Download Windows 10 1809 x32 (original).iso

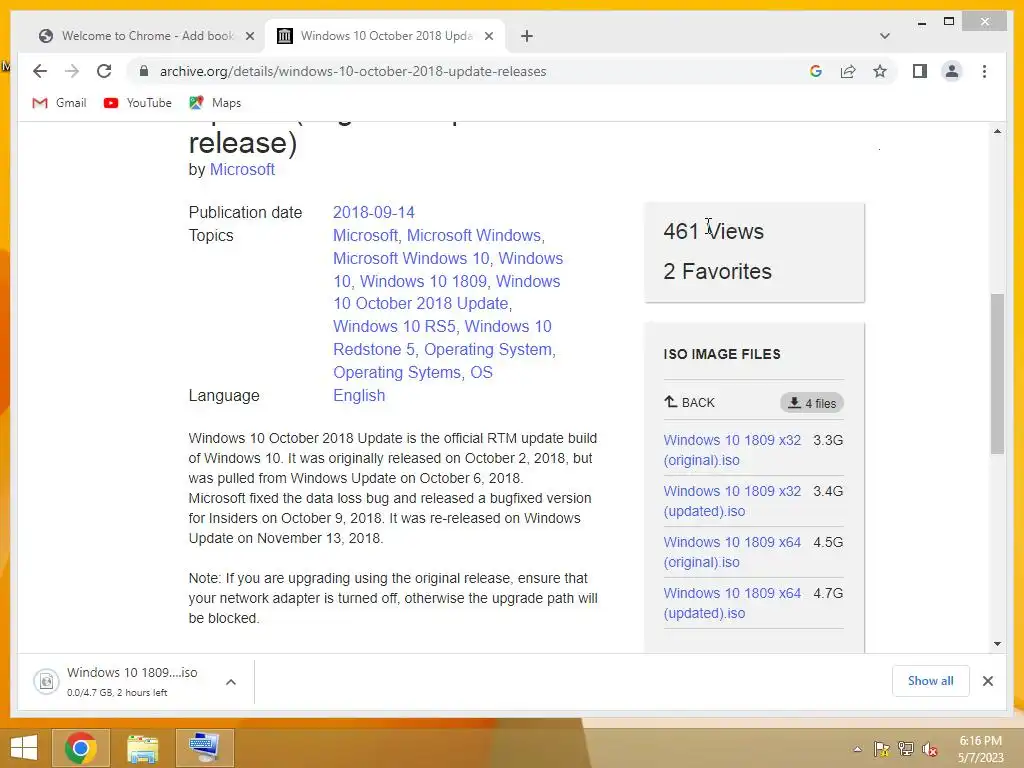click(x=732, y=450)
